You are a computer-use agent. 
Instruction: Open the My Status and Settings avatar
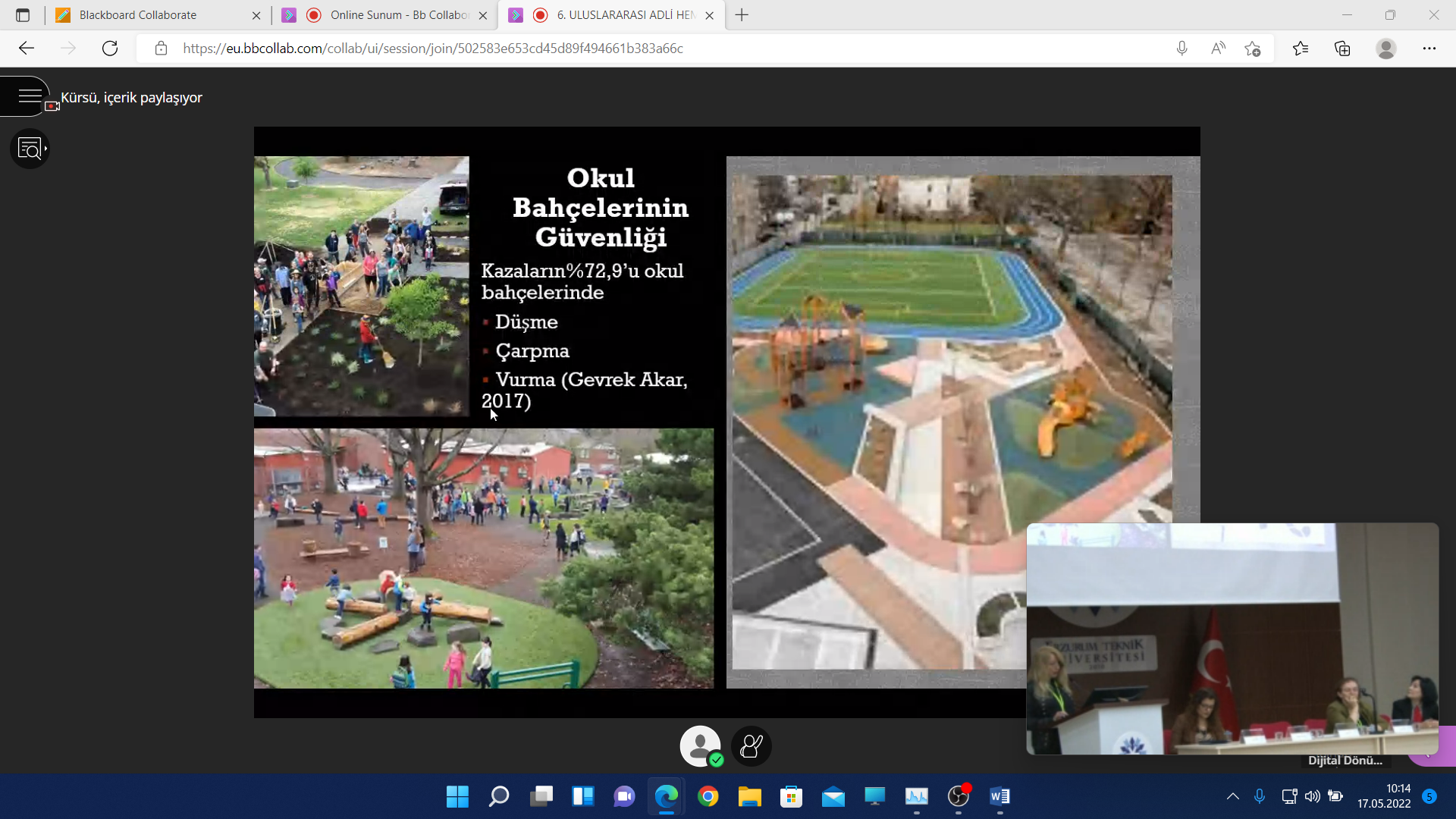[700, 746]
